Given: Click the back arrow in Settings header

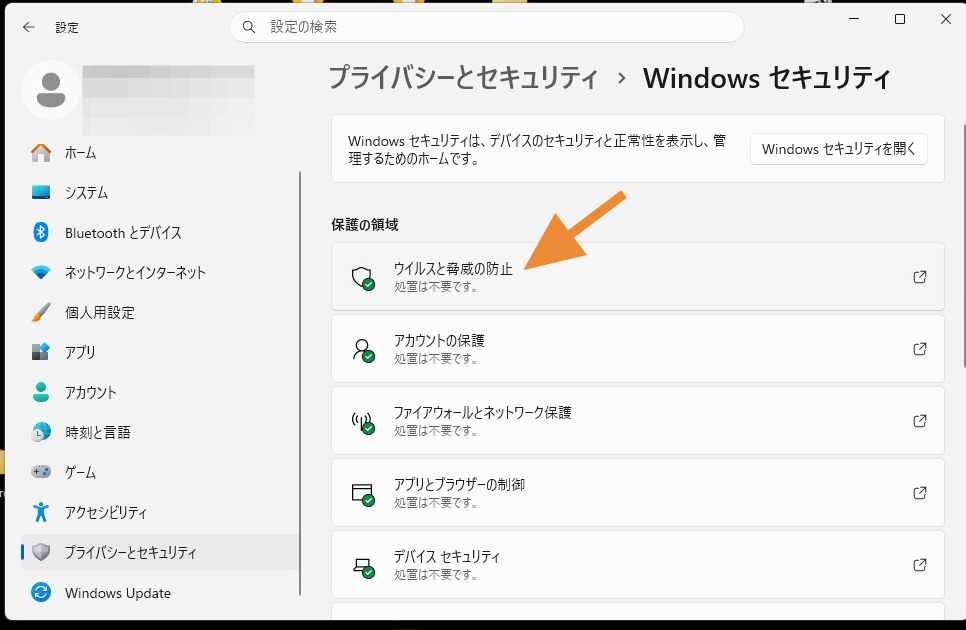Looking at the screenshot, I should tap(28, 27).
